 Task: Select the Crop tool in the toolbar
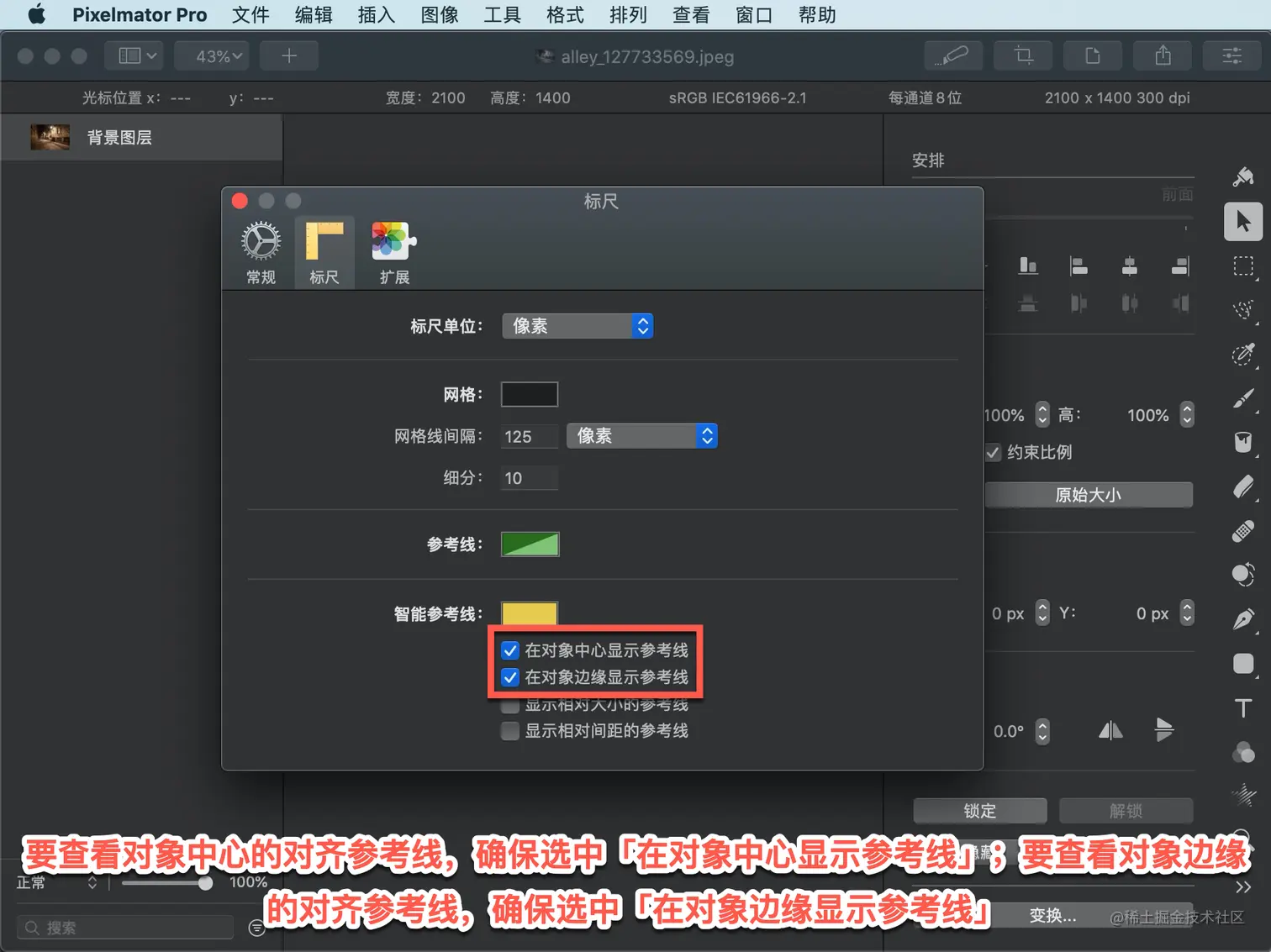coord(1023,56)
